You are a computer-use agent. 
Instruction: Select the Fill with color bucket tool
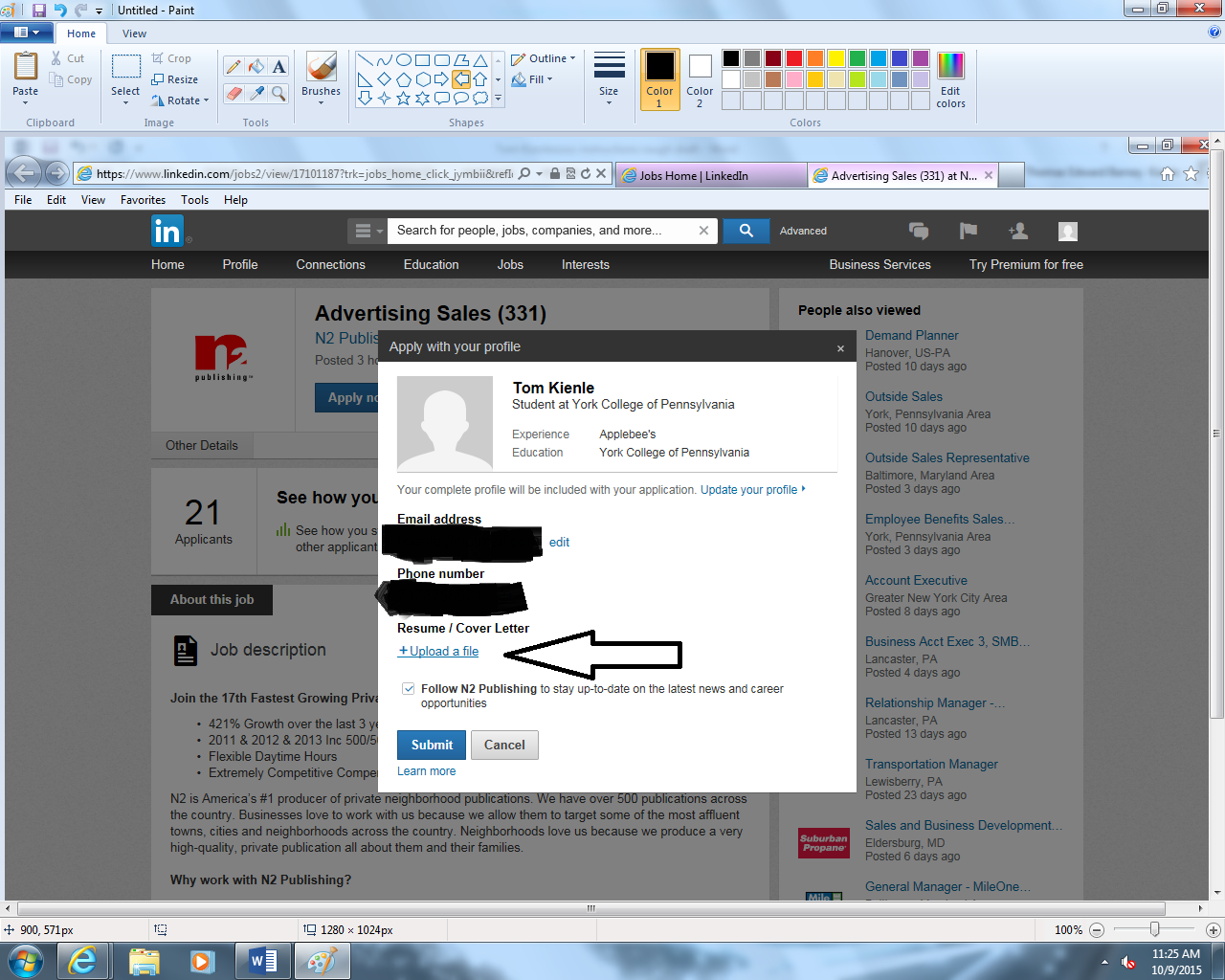point(256,66)
